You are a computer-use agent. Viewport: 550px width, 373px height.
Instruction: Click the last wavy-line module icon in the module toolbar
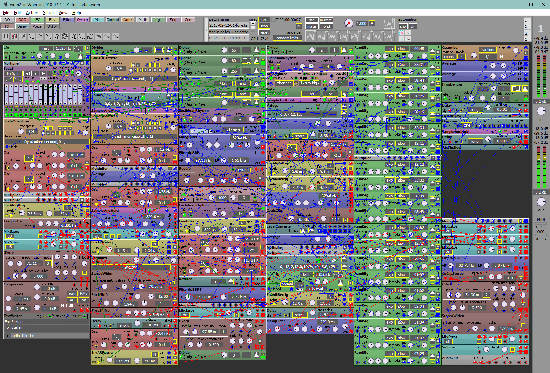115,36
